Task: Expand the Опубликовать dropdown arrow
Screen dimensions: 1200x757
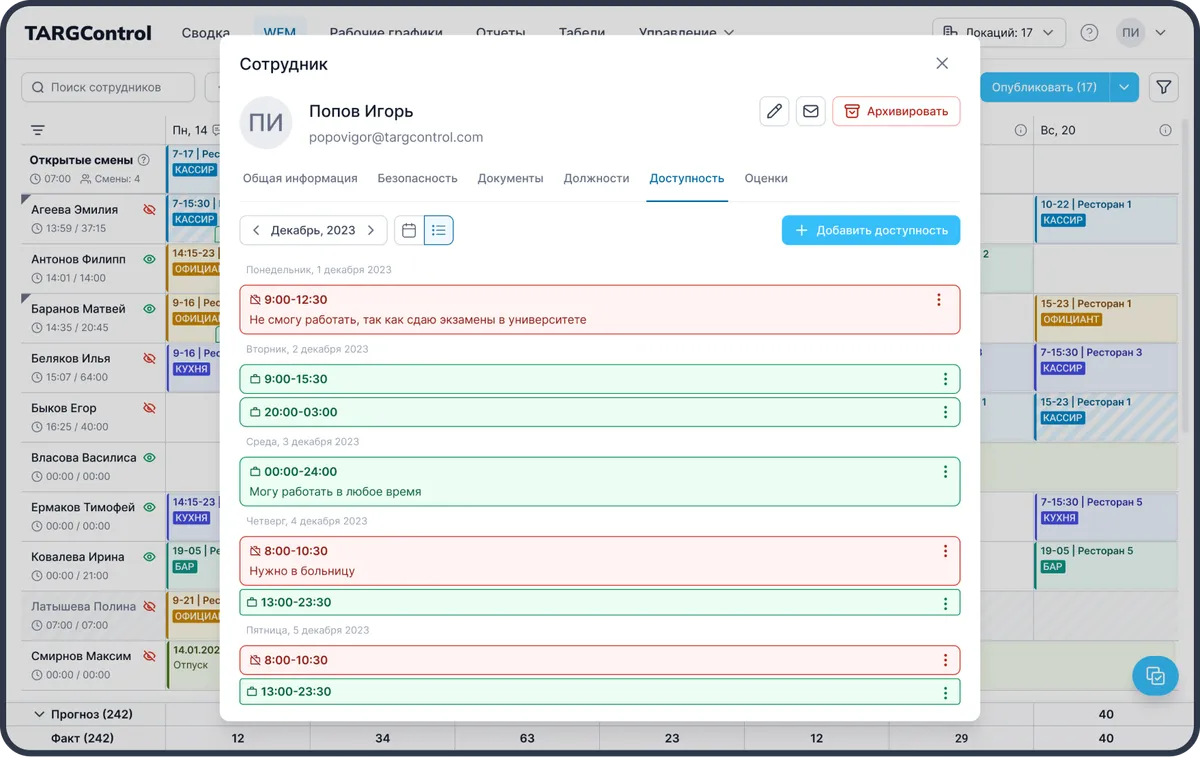Action: click(x=1125, y=88)
